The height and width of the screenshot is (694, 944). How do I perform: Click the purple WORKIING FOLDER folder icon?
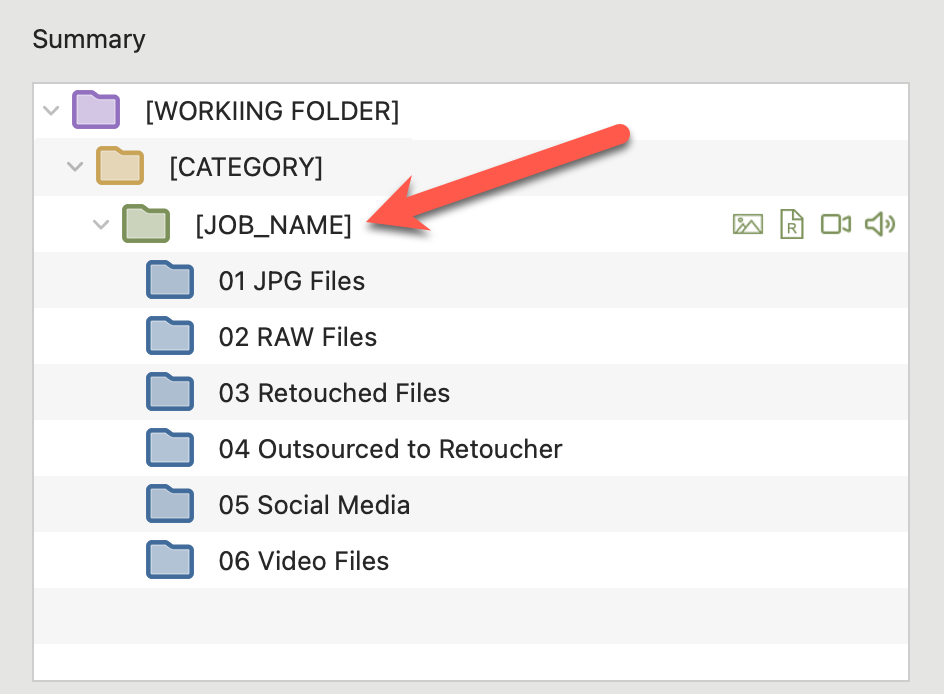coord(96,110)
